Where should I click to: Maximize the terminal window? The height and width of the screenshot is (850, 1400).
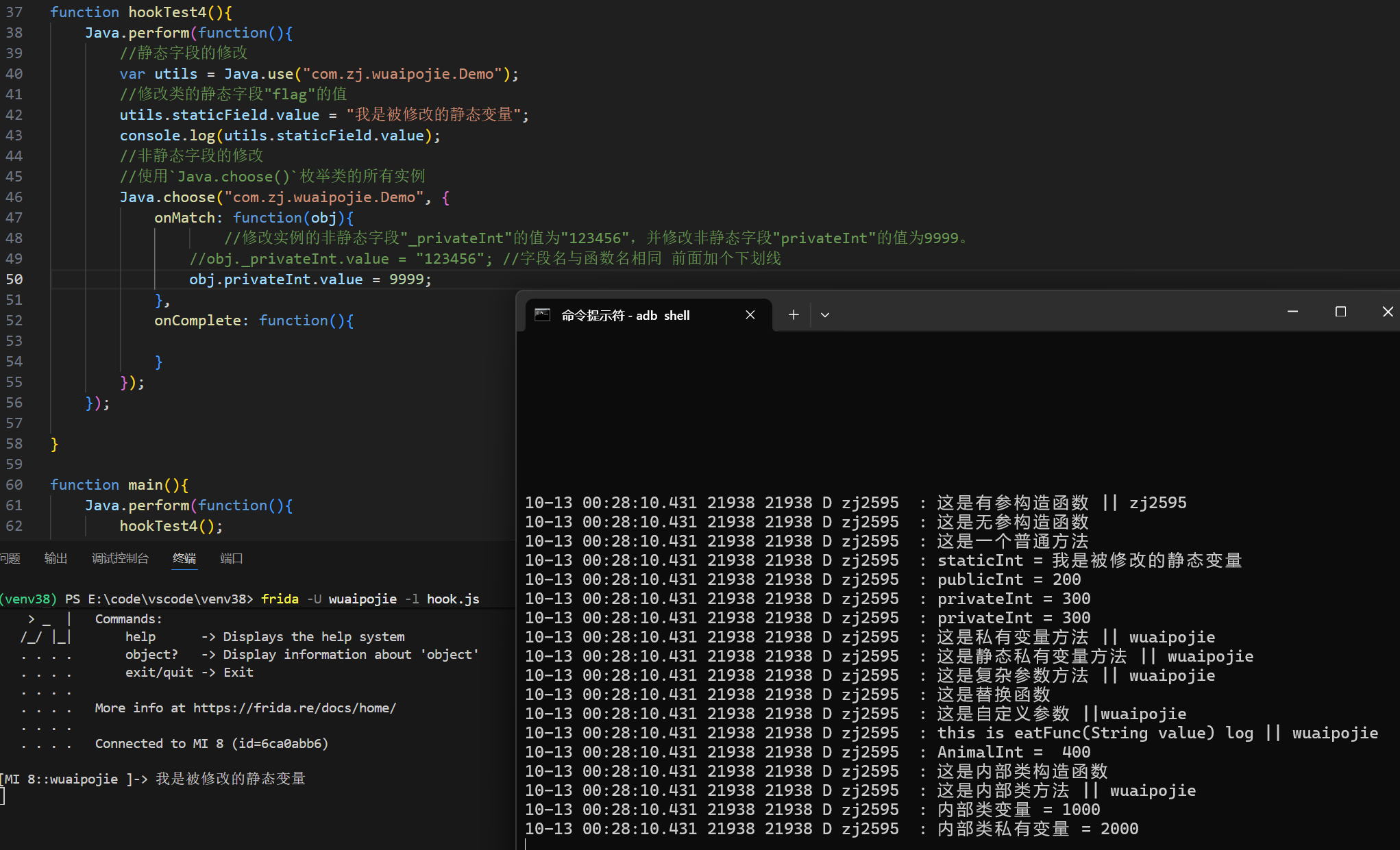point(1340,312)
